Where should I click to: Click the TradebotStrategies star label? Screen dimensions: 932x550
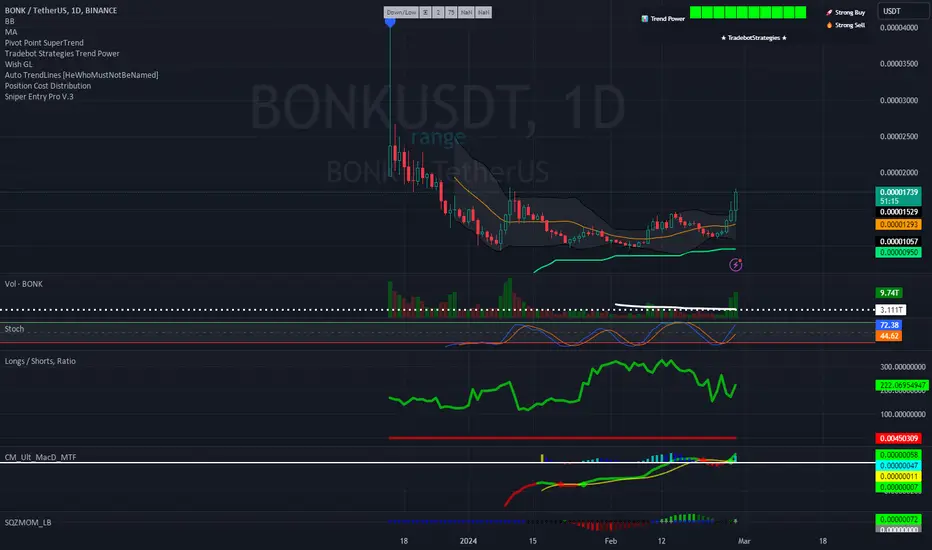pos(754,37)
